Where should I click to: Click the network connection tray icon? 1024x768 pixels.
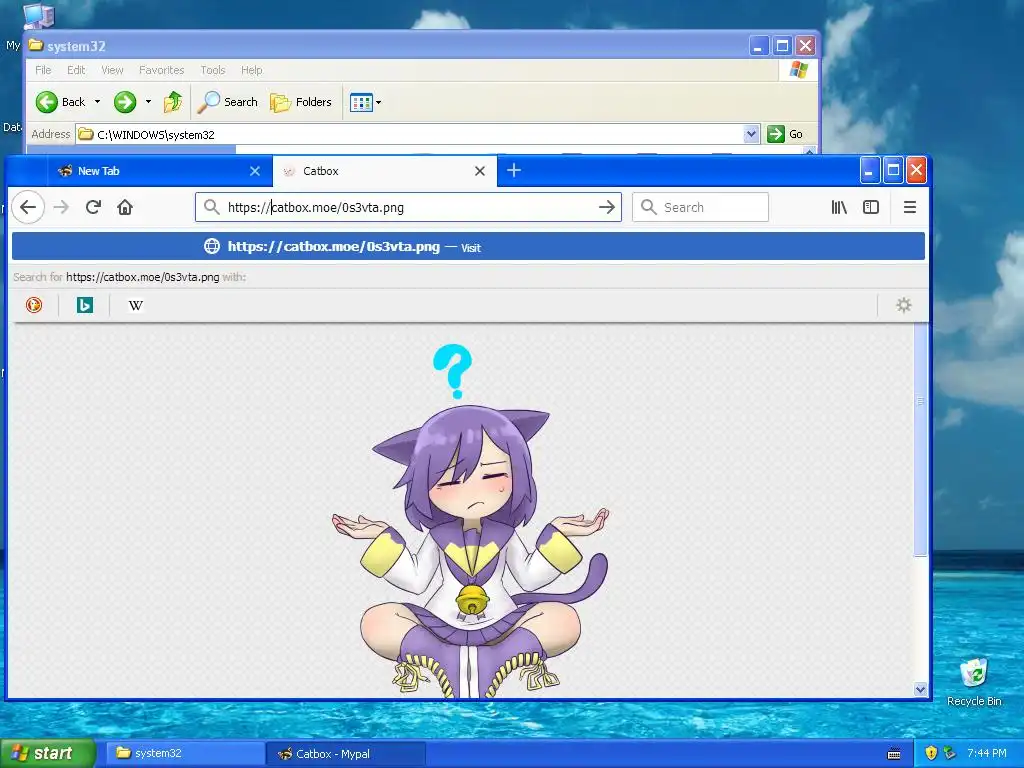(950, 753)
